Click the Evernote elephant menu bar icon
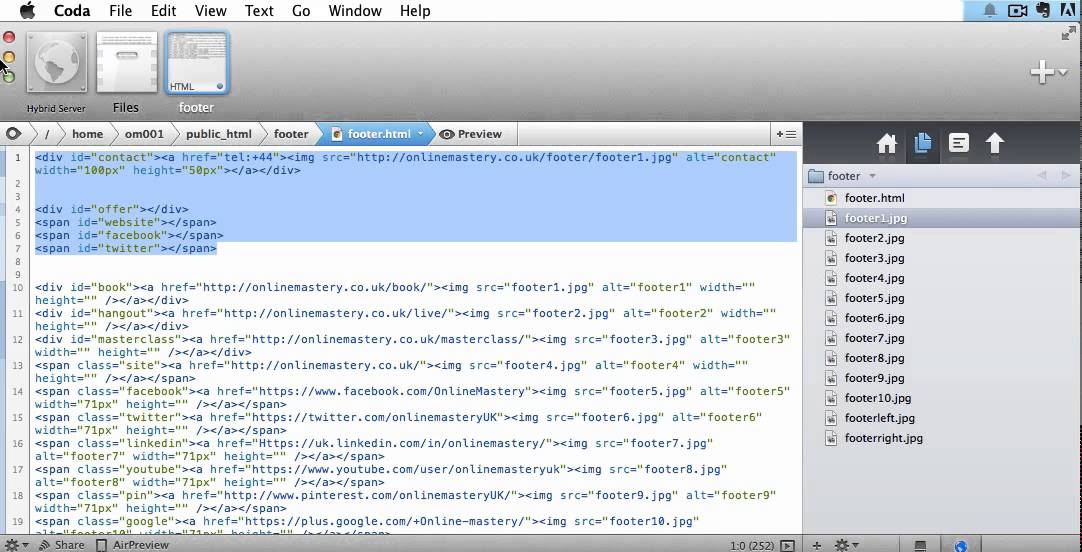Screen dimensions: 1082x552 [x=1043, y=10]
